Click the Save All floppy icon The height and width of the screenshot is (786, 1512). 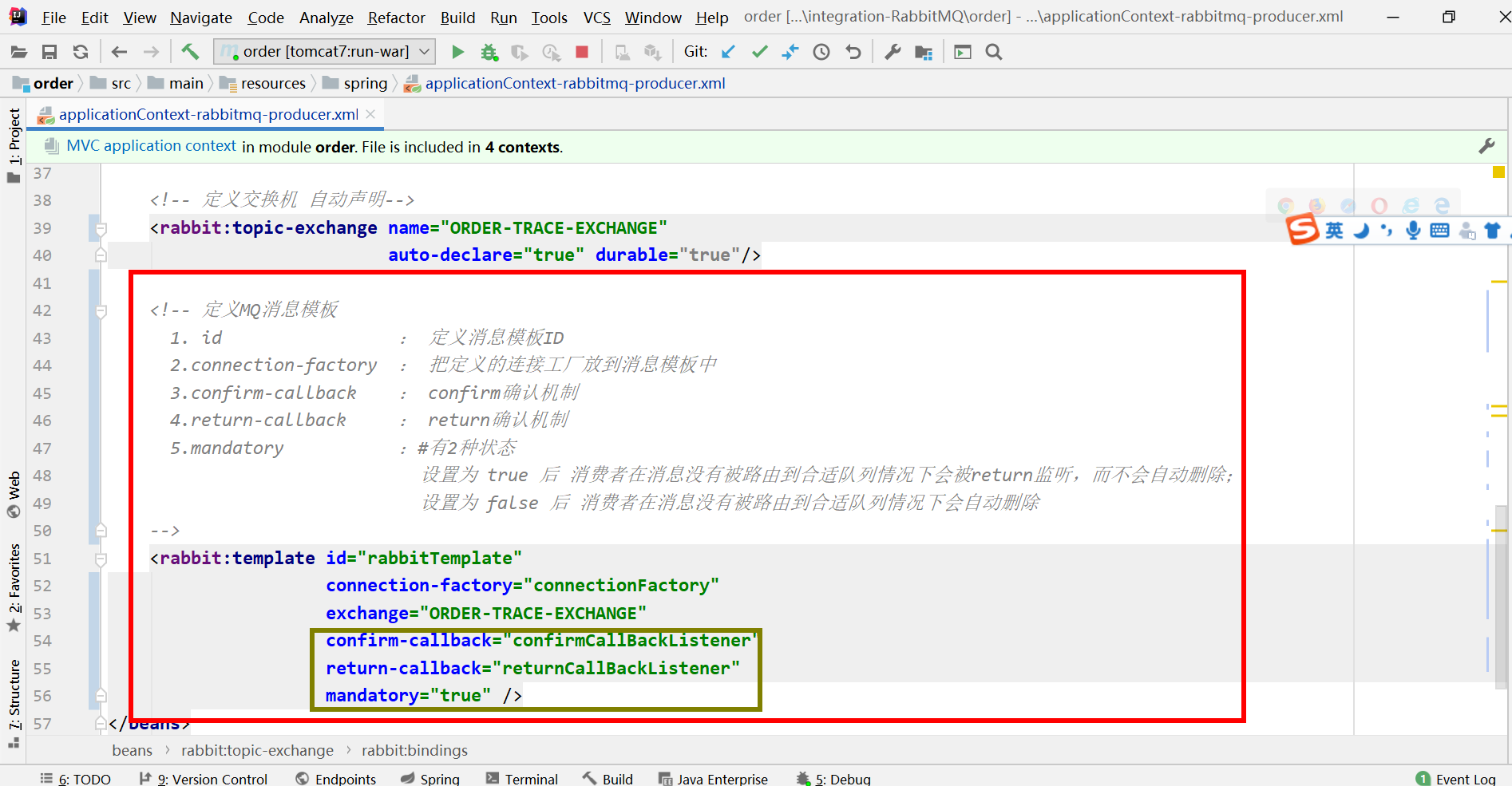point(49,52)
